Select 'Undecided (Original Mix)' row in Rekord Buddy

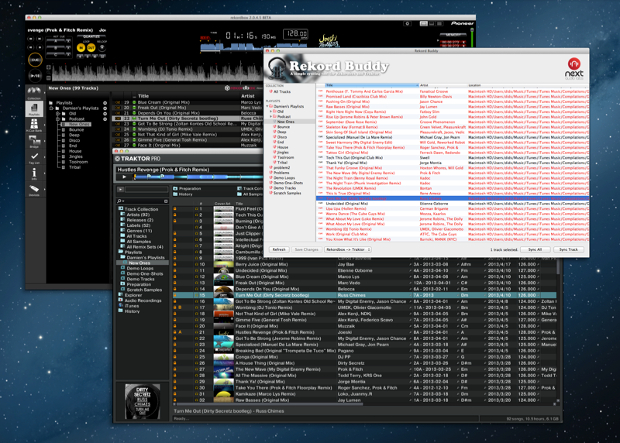tap(452, 203)
